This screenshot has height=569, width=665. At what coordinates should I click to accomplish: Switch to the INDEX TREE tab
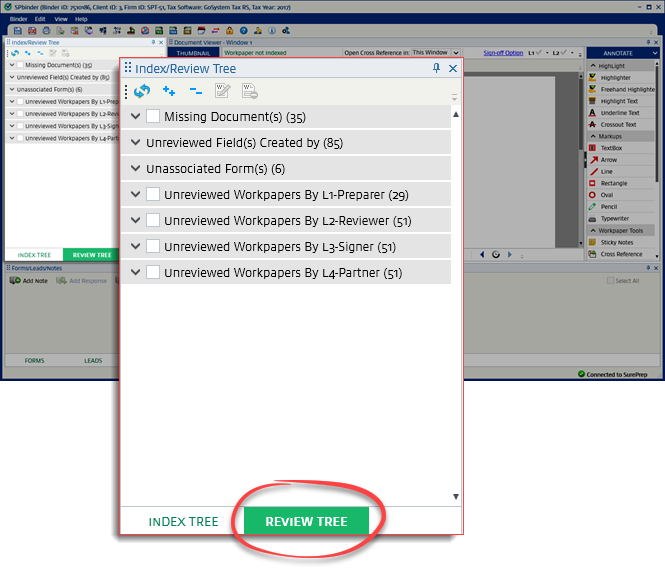point(183,521)
